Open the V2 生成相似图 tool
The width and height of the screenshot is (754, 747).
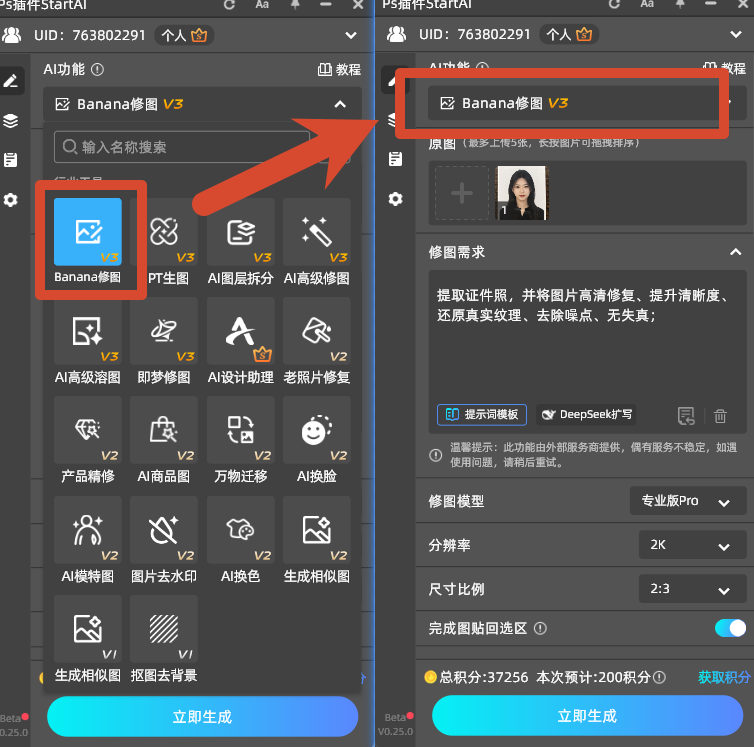click(x=317, y=530)
